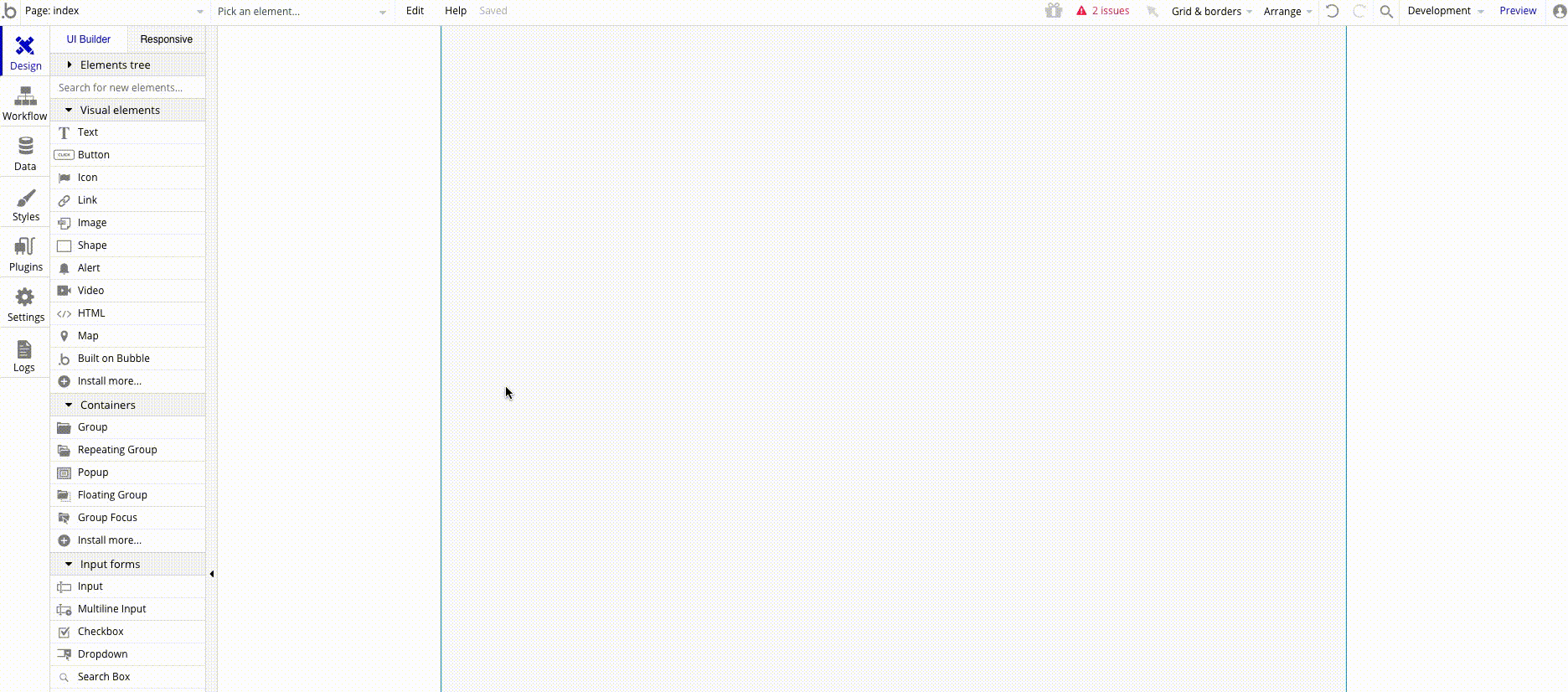The height and width of the screenshot is (692, 1568).
Task: Select the Image element
Action: [128, 223]
